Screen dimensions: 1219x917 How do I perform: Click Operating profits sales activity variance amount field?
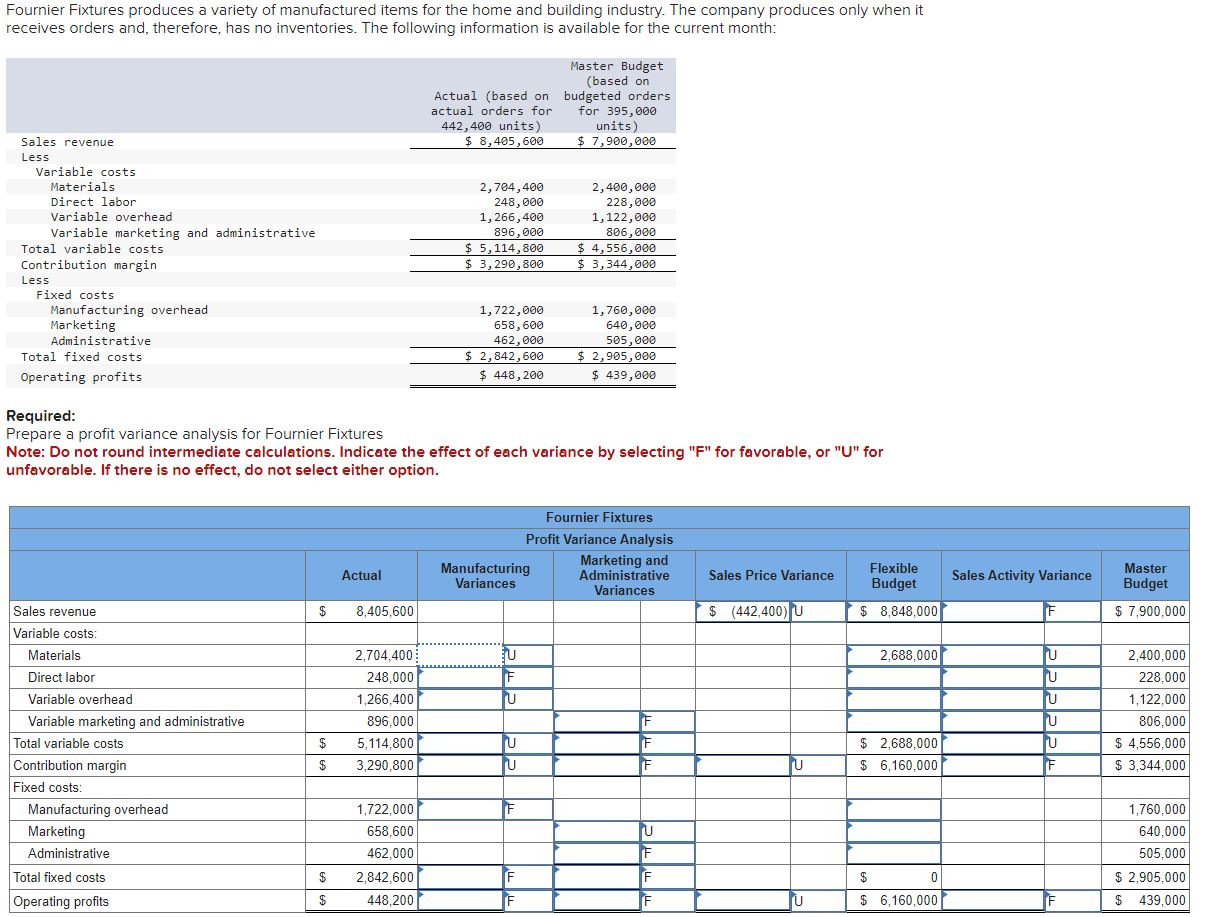994,901
